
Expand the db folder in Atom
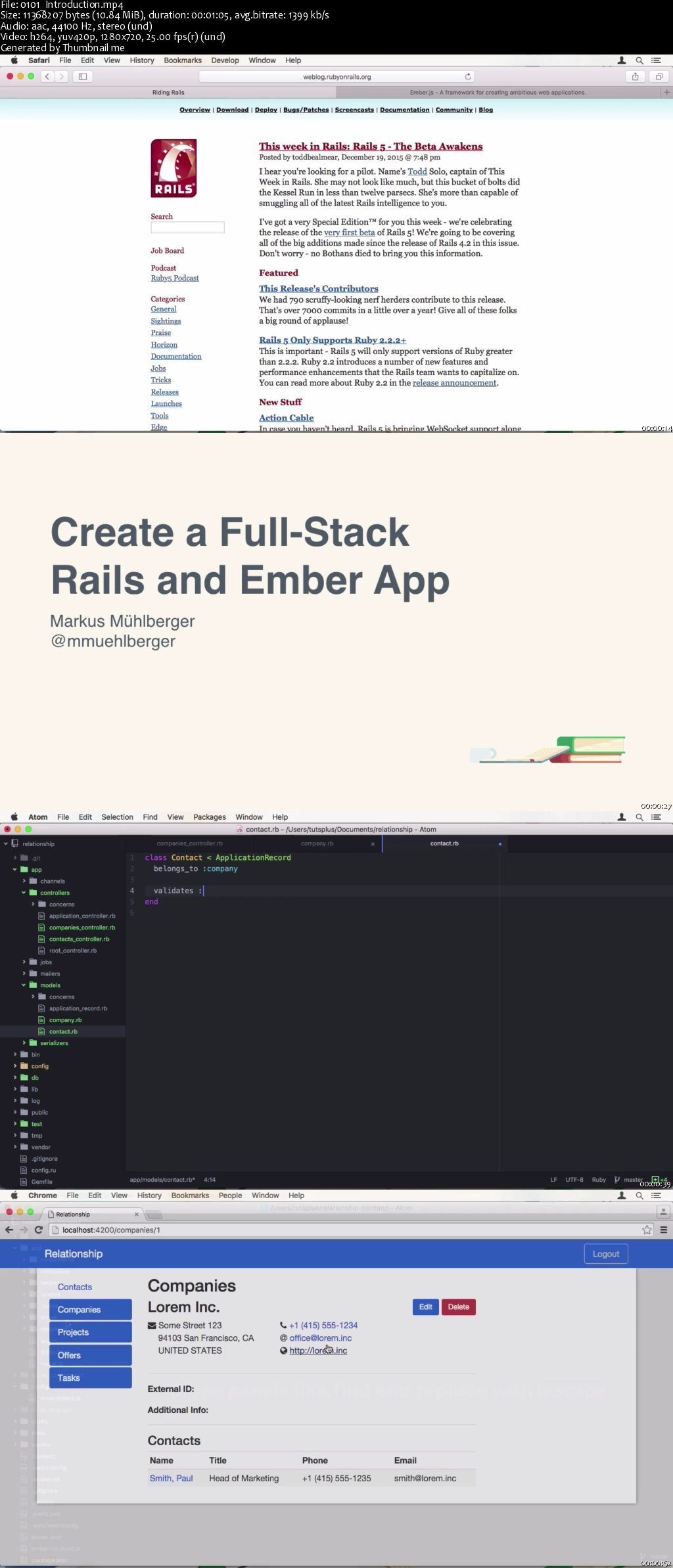click(14, 1077)
